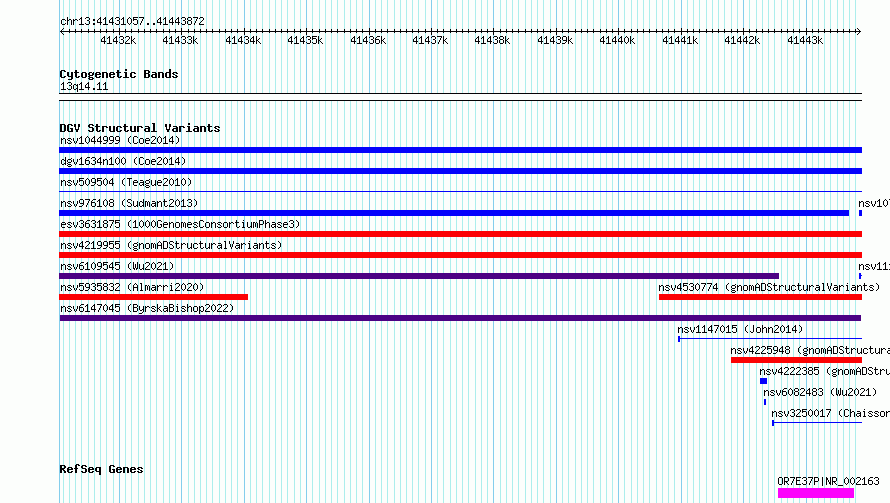
Task: Click the 41433k ruler tick label
Action: (x=180, y=41)
